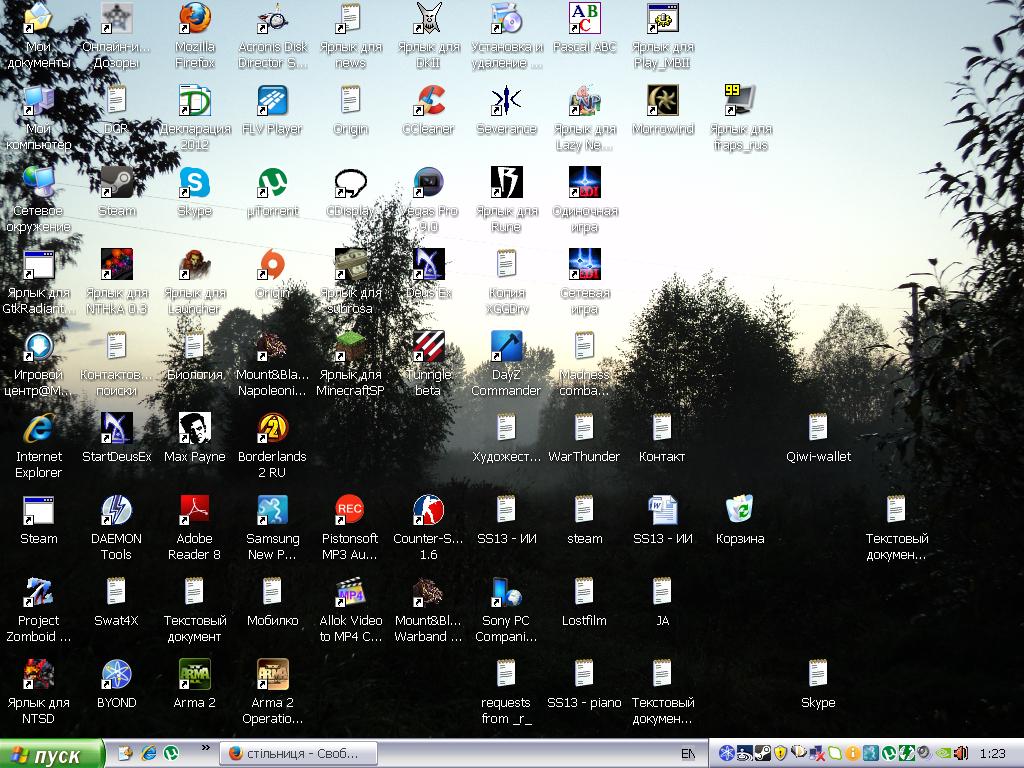Open the Мобилко text file
The image size is (1024, 768).
[x=272, y=601]
